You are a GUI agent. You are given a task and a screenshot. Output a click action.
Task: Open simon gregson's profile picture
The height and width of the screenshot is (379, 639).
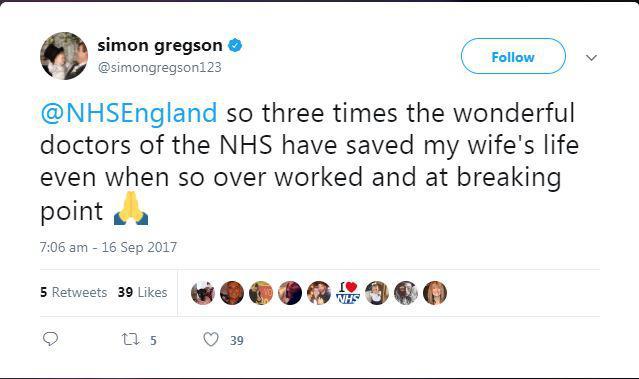64,56
